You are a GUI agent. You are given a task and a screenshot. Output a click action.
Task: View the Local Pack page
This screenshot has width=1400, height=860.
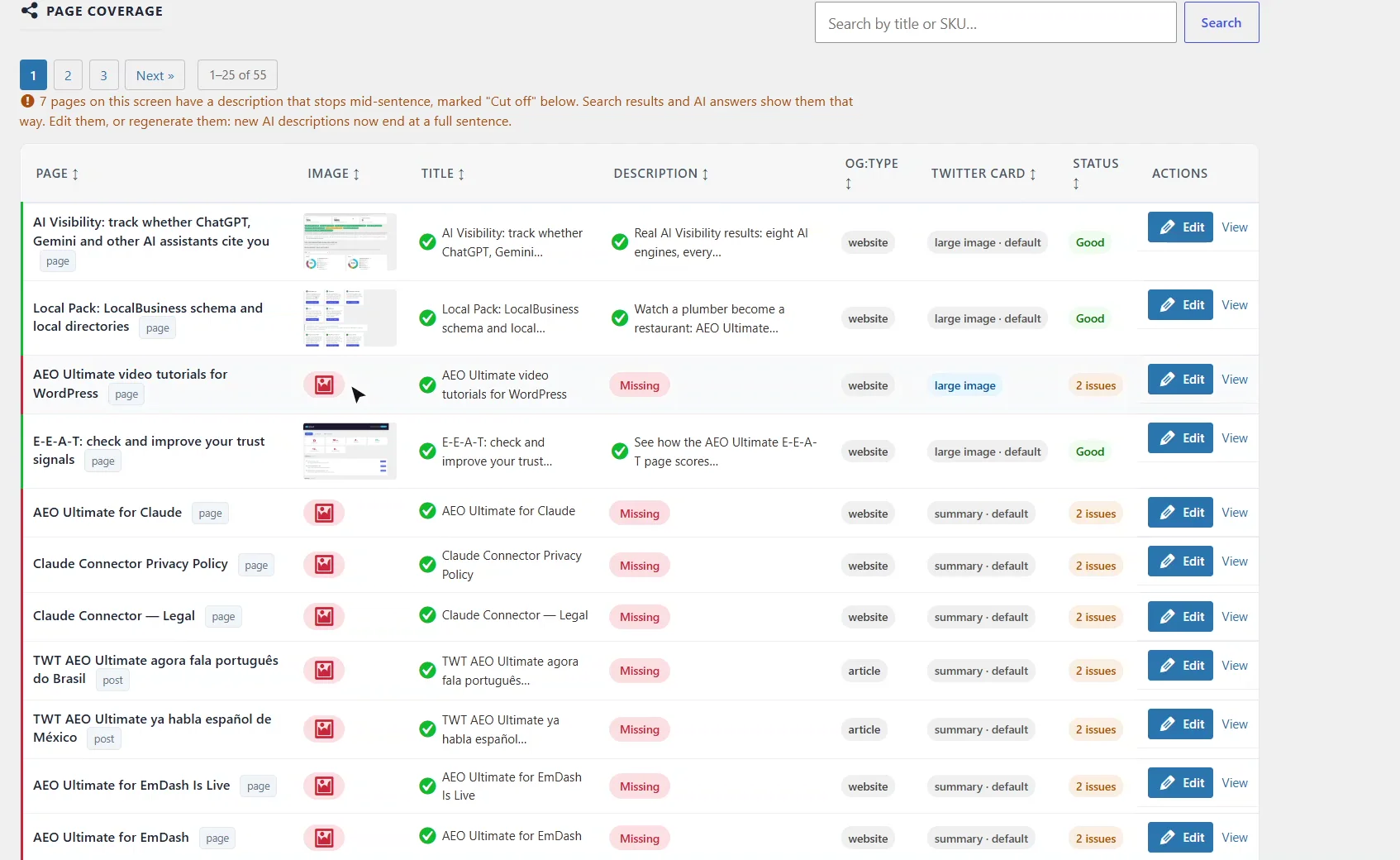click(x=1235, y=305)
